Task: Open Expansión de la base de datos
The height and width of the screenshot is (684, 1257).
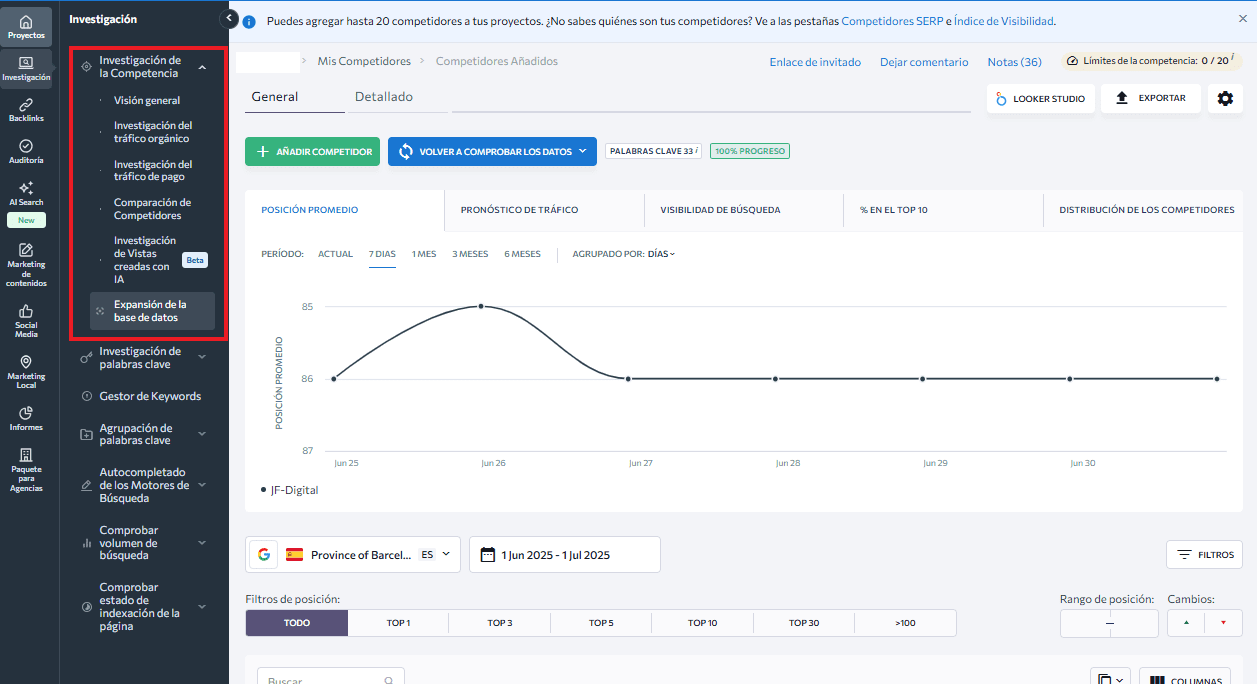Action: click(x=152, y=311)
